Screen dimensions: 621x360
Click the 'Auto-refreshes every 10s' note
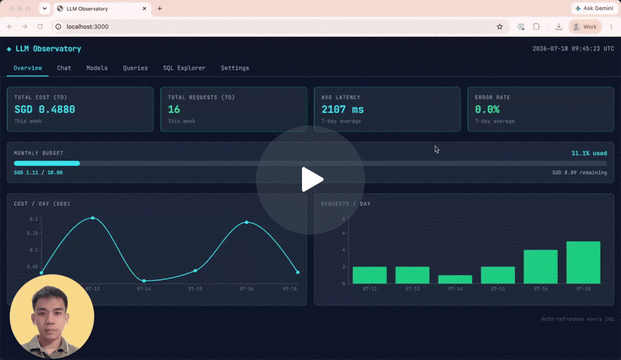577,319
